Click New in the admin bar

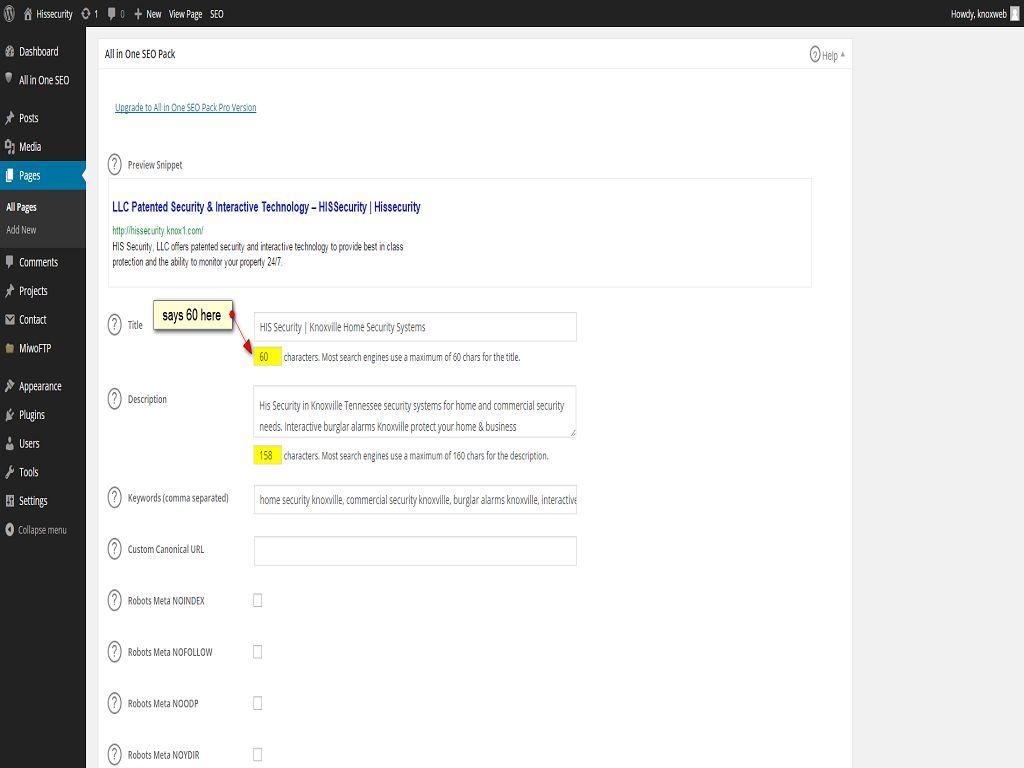tap(148, 14)
